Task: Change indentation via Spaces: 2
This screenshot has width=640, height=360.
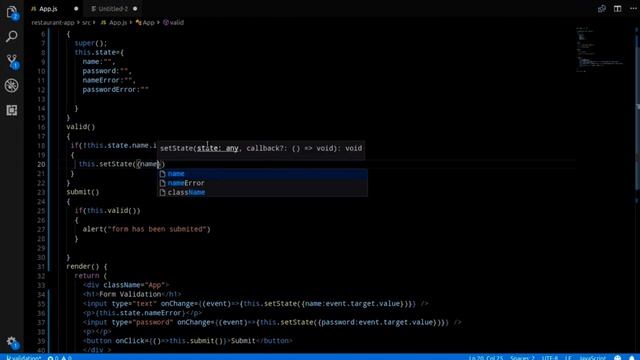Action: (x=522, y=357)
